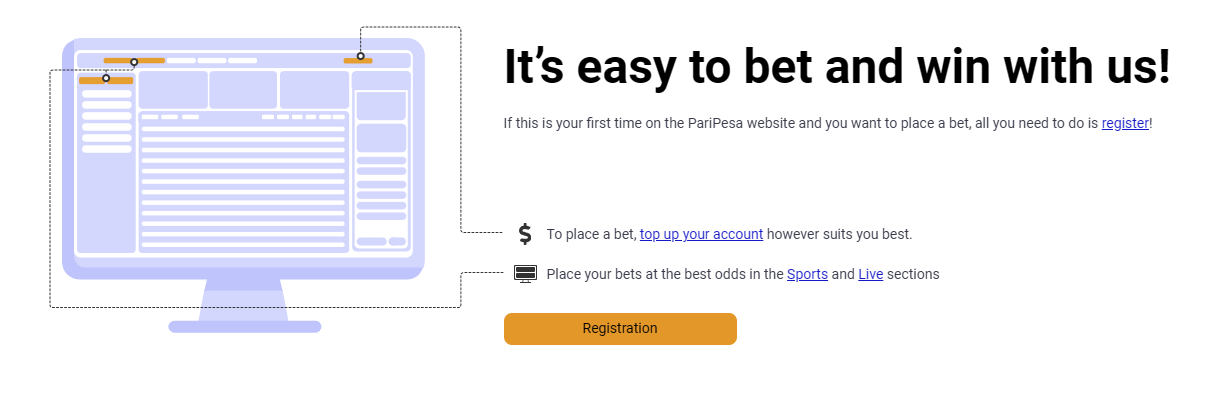Viewport: 1219px width, 403px height.
Task: Go to the "Live" section link
Action: coord(870,274)
